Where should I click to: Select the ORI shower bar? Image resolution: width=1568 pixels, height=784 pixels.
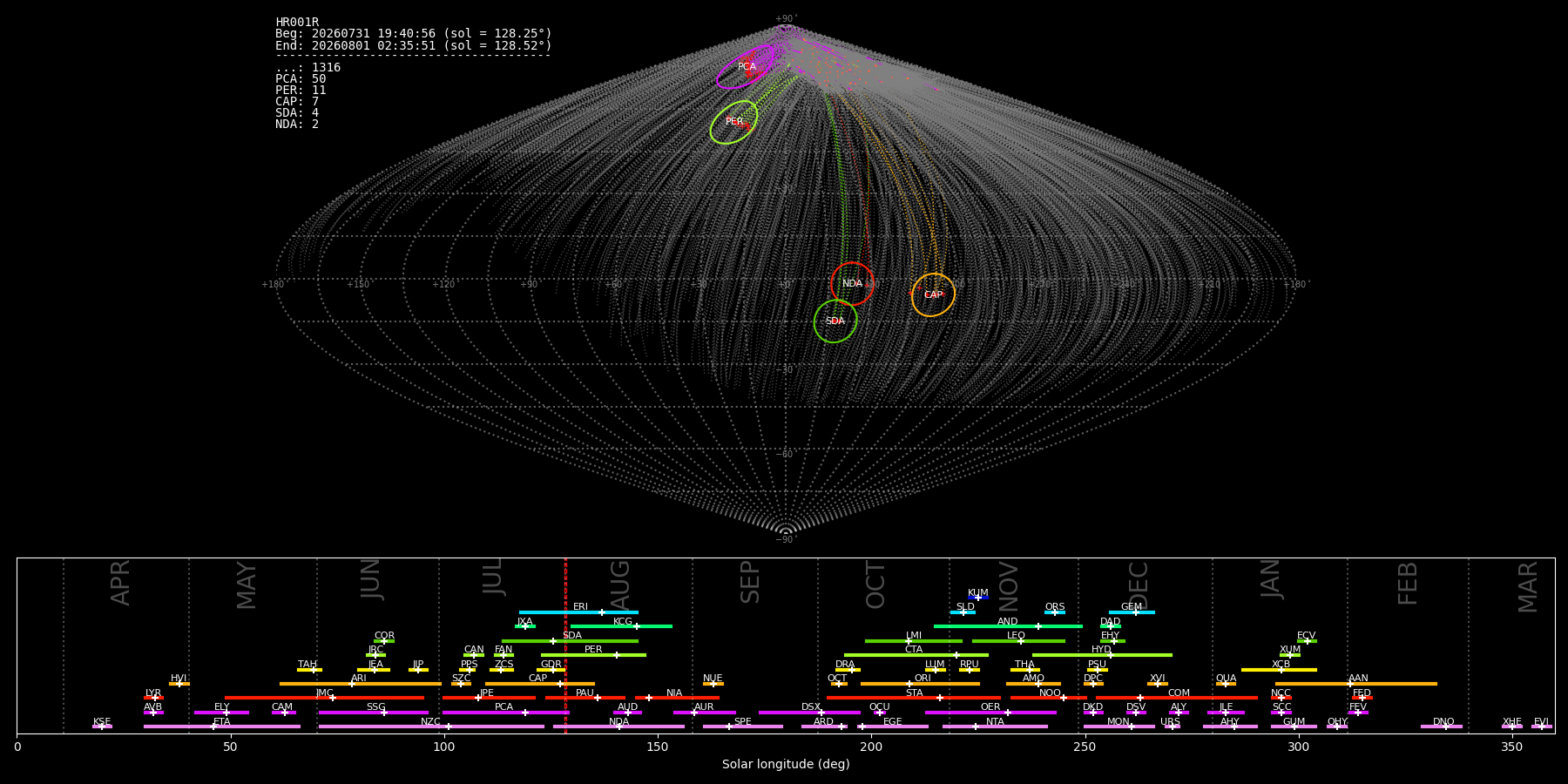tap(920, 684)
